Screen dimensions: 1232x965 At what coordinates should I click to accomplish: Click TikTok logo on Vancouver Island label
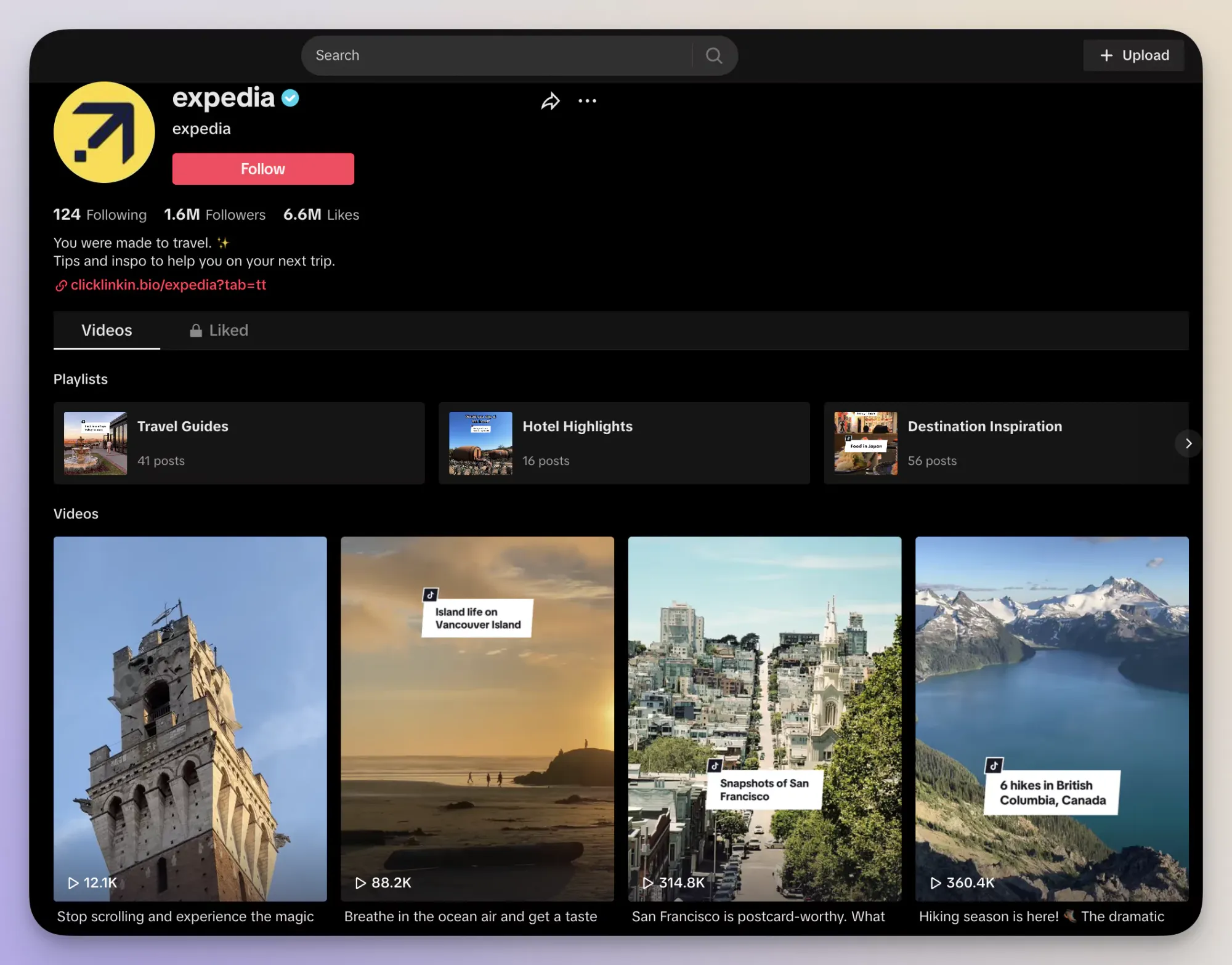(431, 595)
